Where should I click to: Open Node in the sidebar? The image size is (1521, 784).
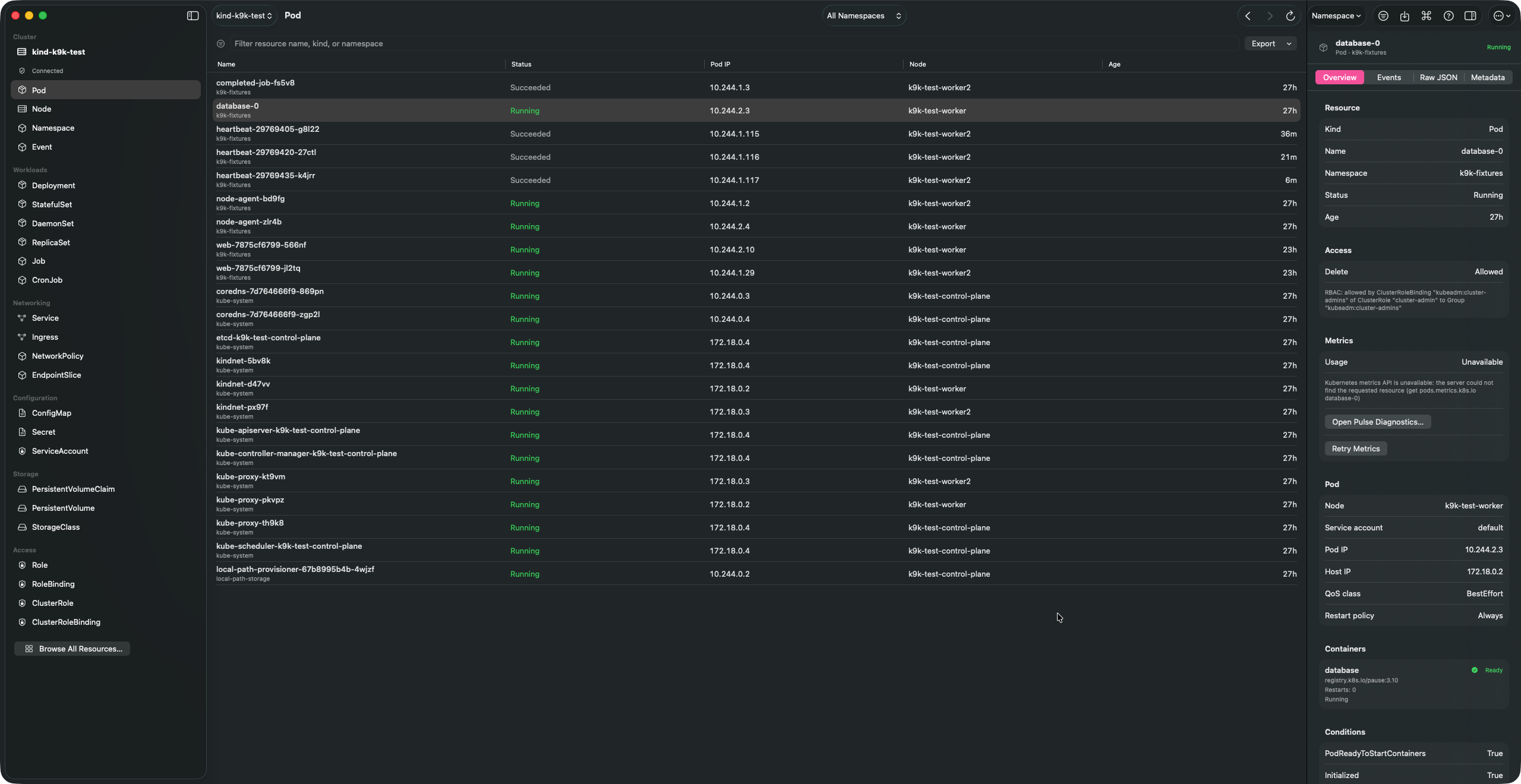(106, 109)
